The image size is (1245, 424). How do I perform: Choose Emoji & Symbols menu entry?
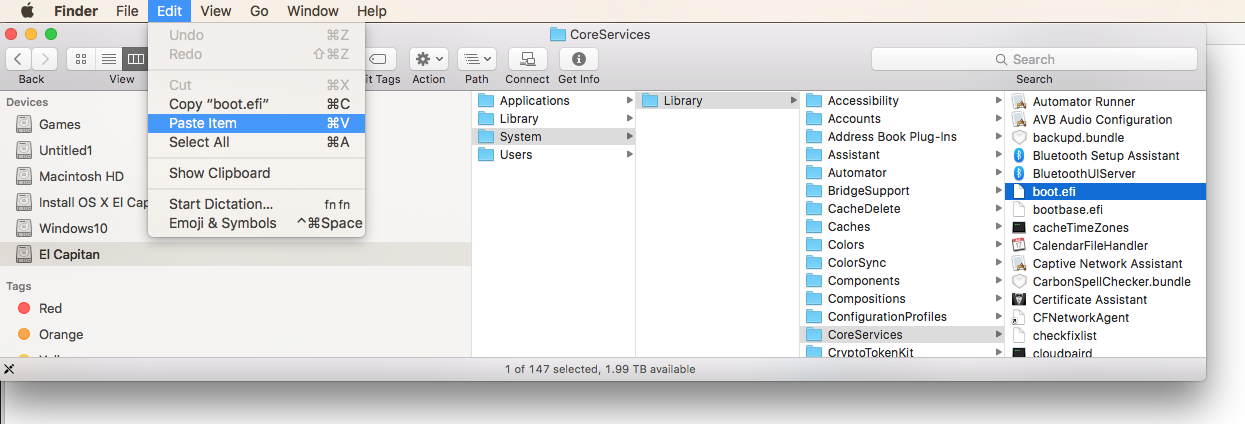(x=257, y=223)
